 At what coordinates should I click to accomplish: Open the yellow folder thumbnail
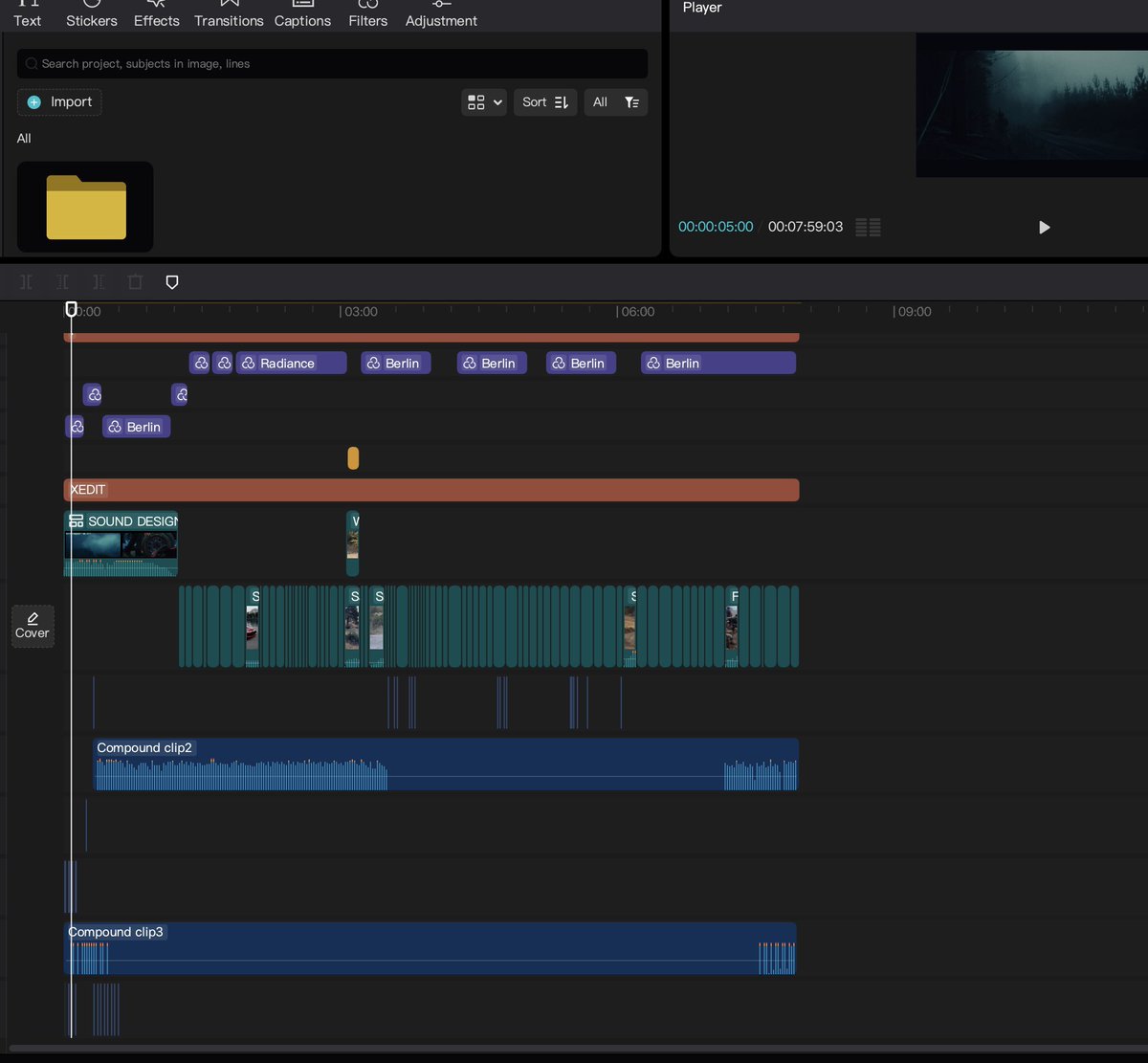(85, 207)
